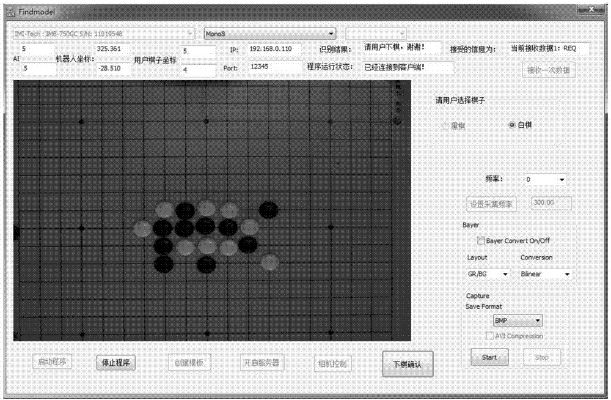Click the 停止程序 button
Screen dimensions: 611x400
coord(116,363)
